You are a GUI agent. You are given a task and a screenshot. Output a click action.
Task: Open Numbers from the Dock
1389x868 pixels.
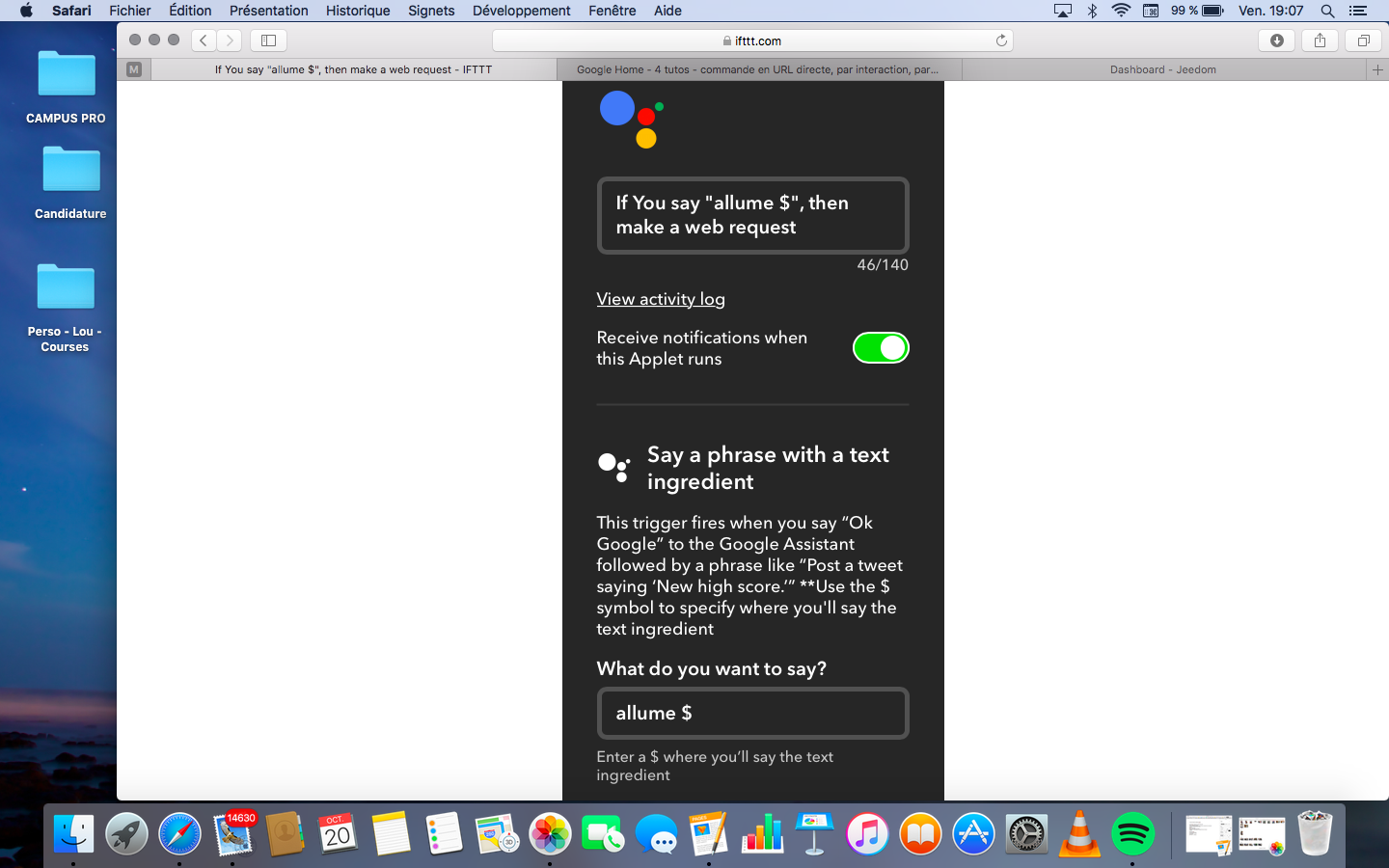(x=762, y=834)
